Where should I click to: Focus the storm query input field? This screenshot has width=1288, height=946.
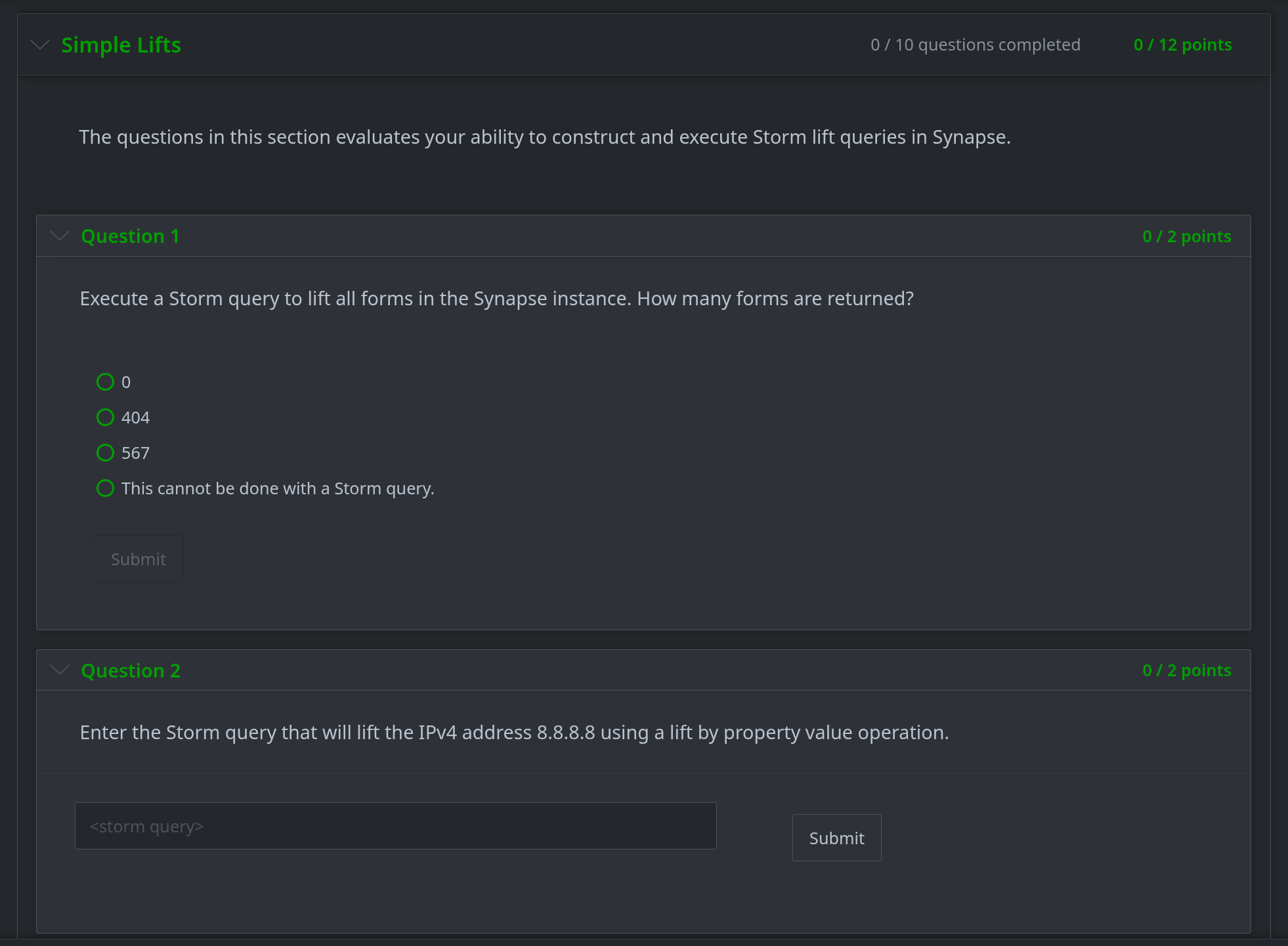pos(395,826)
